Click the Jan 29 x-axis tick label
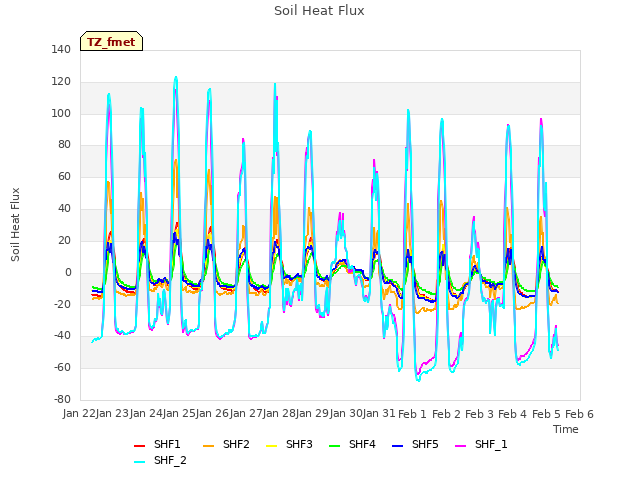This screenshot has width=640, height=480. (x=313, y=414)
